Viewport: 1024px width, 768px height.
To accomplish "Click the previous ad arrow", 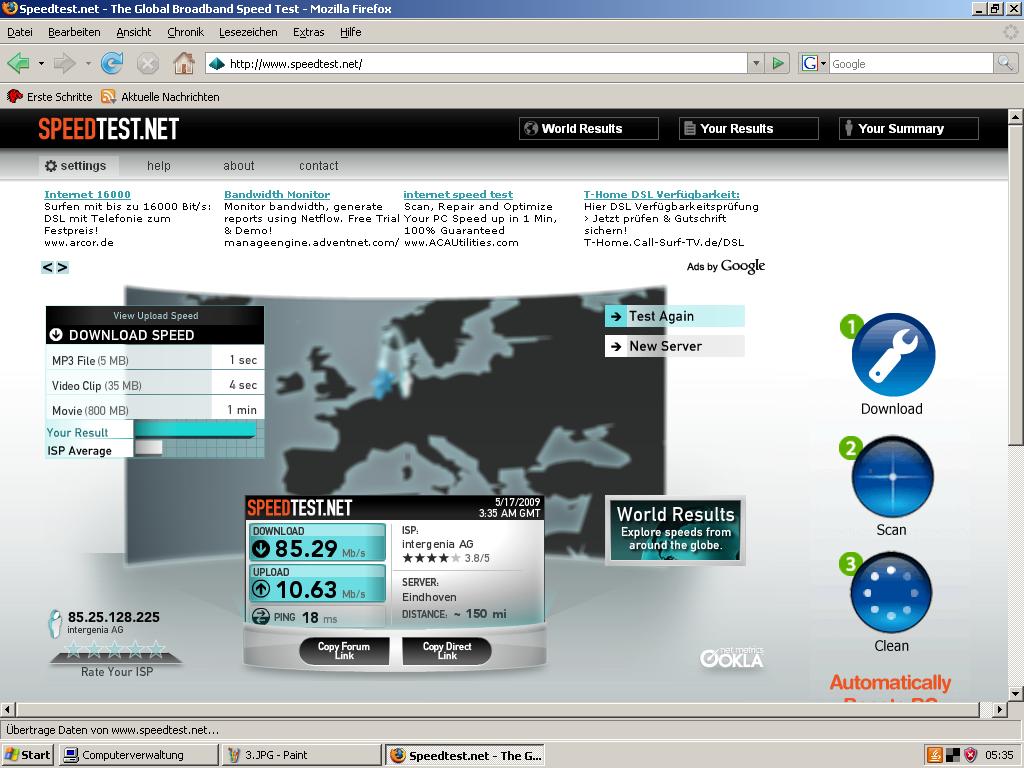I will [48, 267].
